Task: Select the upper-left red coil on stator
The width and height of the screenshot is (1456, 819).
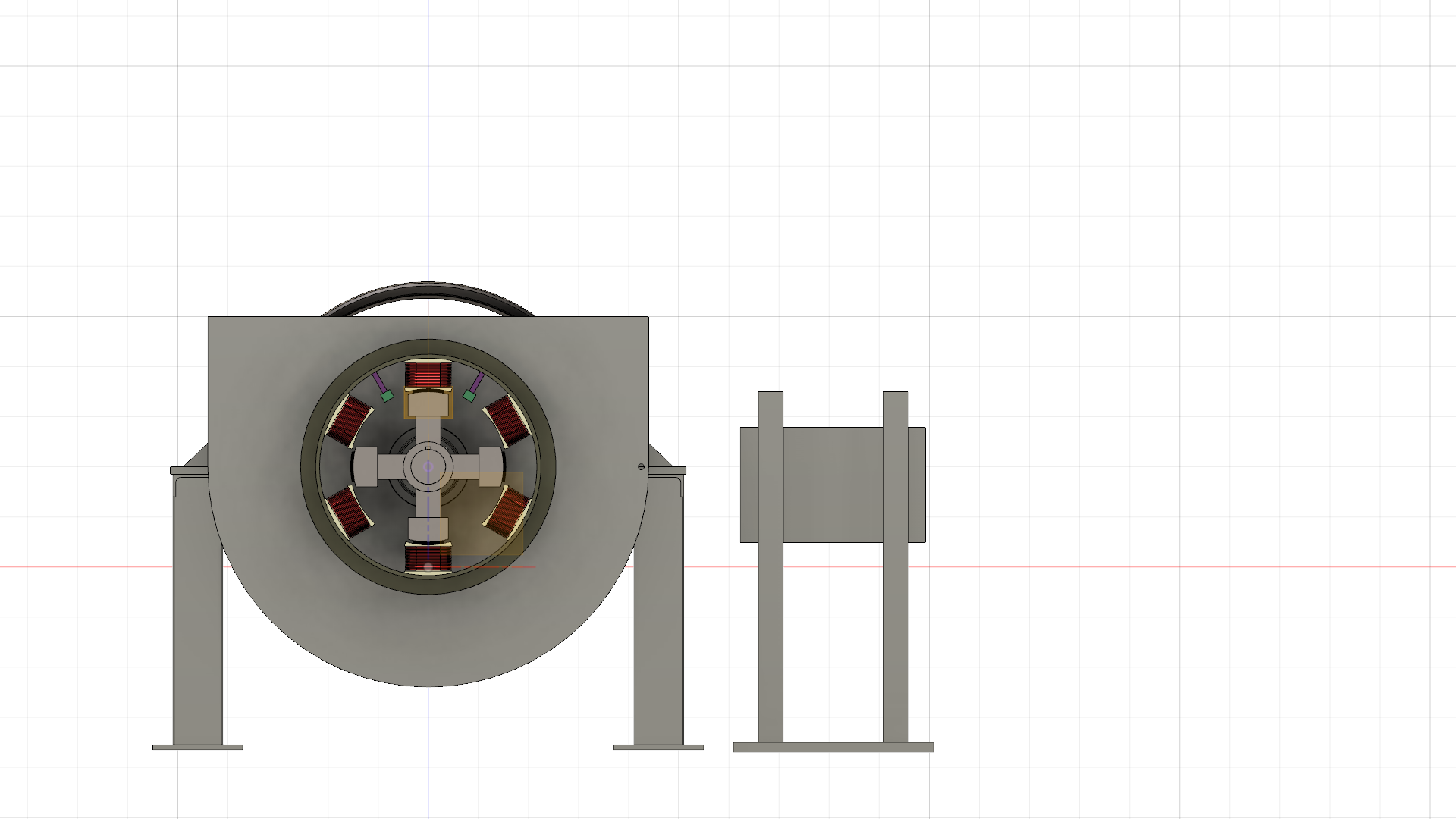Action: [x=351, y=421]
